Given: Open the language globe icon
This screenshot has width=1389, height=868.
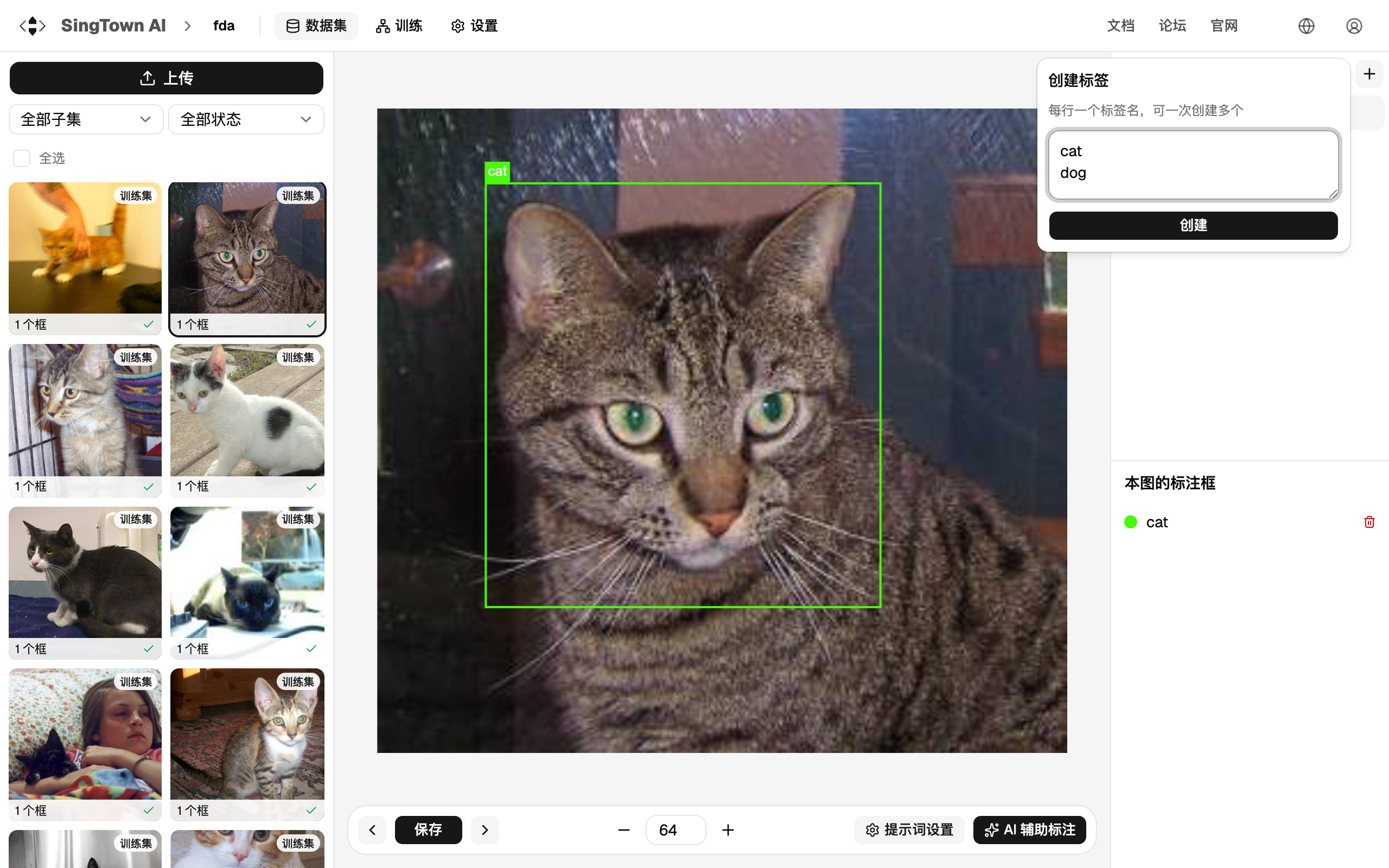Looking at the screenshot, I should click(1307, 26).
